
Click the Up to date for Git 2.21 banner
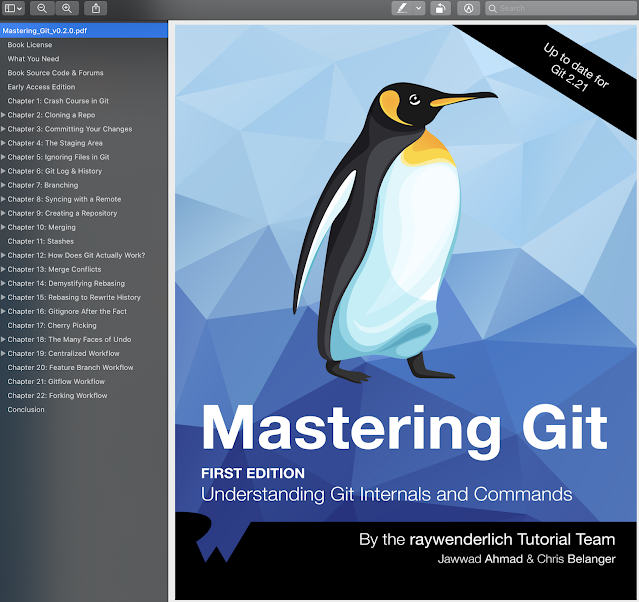coord(575,67)
